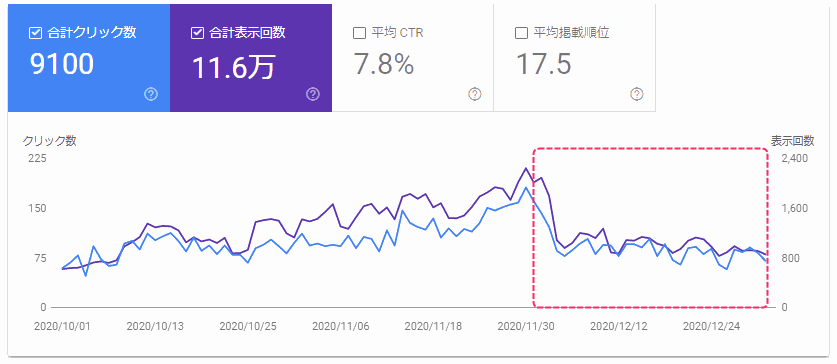Click the 9100 total clicks value
This screenshot has height=364, width=837.
[x=61, y=64]
